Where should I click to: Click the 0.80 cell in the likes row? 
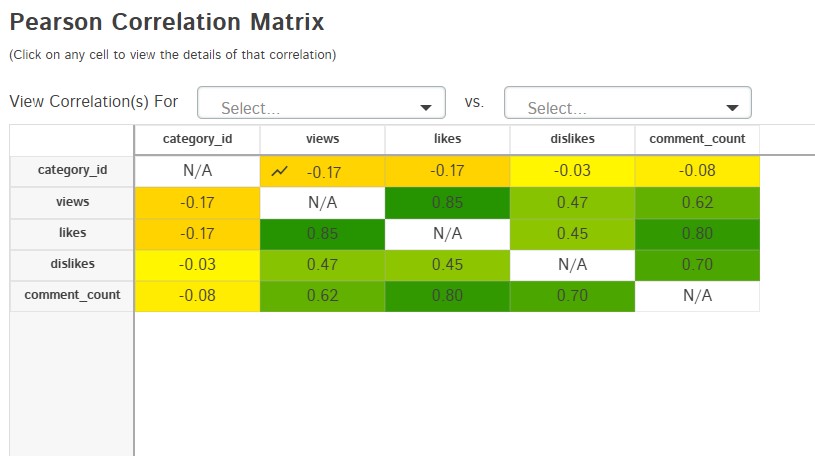pyautogui.click(x=697, y=233)
